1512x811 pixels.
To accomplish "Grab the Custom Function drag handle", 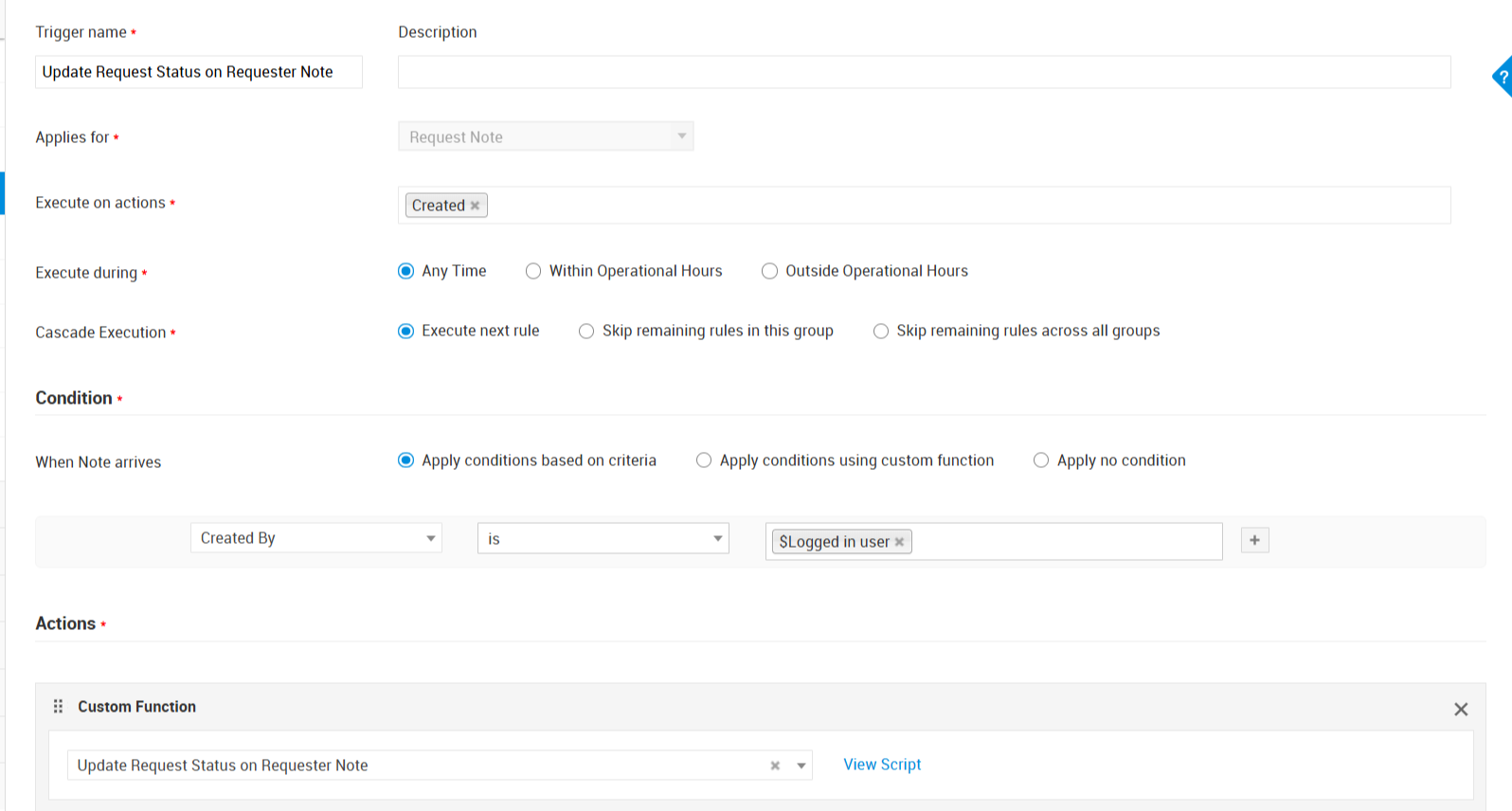I will pos(58,707).
